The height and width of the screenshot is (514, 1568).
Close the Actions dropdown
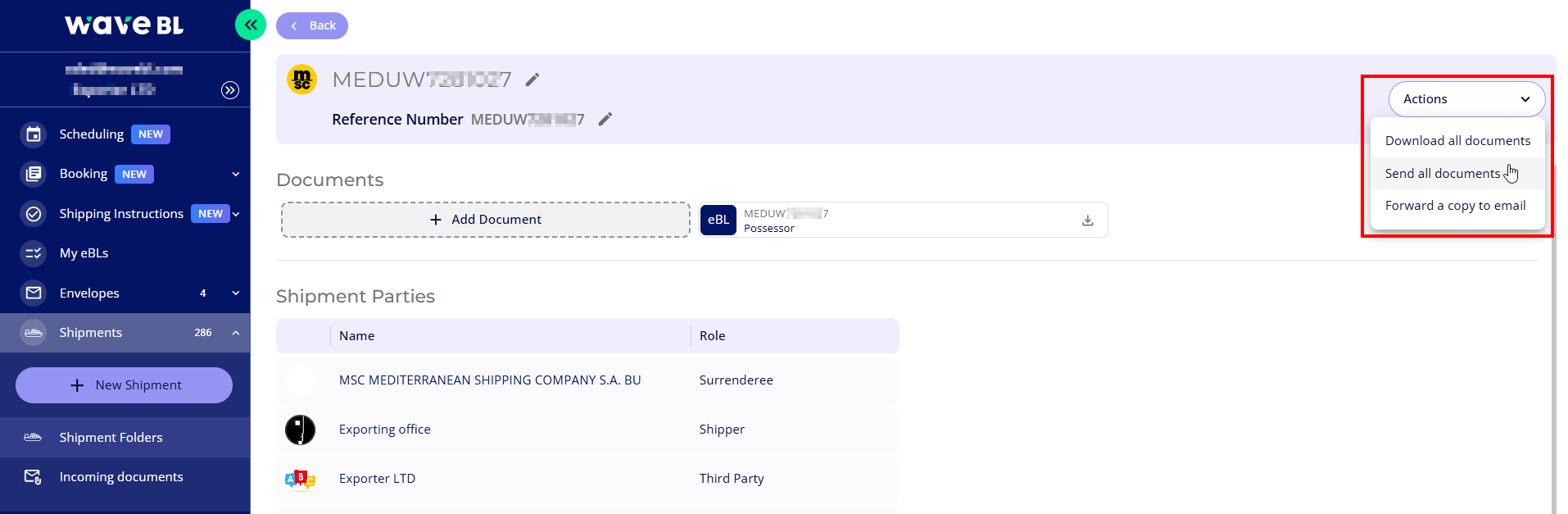click(x=1466, y=99)
